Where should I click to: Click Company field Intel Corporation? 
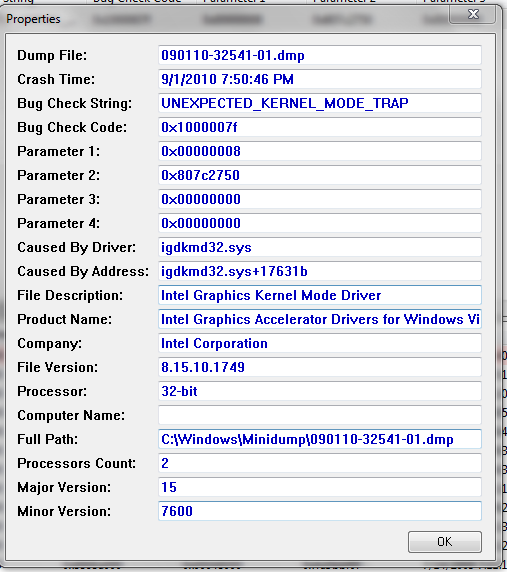pos(320,343)
